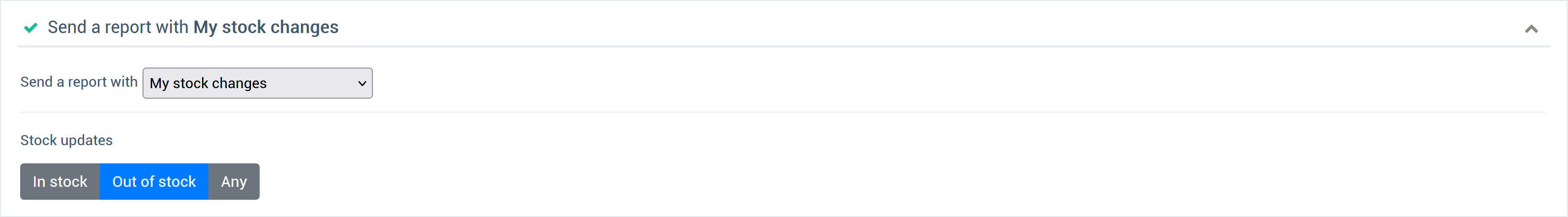This screenshot has width=1568, height=217.
Task: Deselect the highlighted Out of stock filter
Action: [x=154, y=181]
